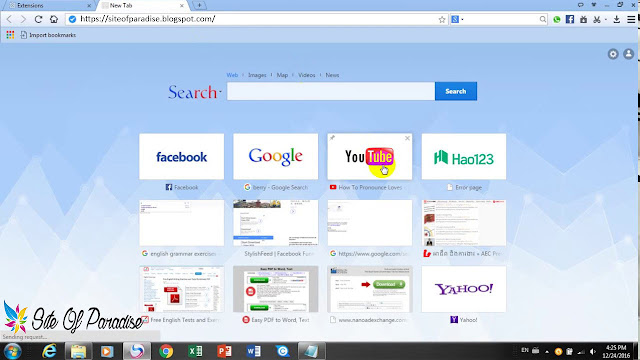Viewport: 640px width, 360px height.
Task: Open the Google speed dial tile
Action: [276, 156]
